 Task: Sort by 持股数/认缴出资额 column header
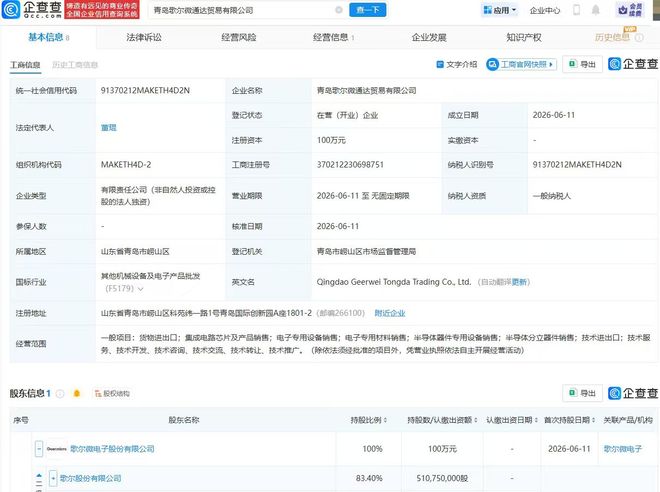coord(442,420)
